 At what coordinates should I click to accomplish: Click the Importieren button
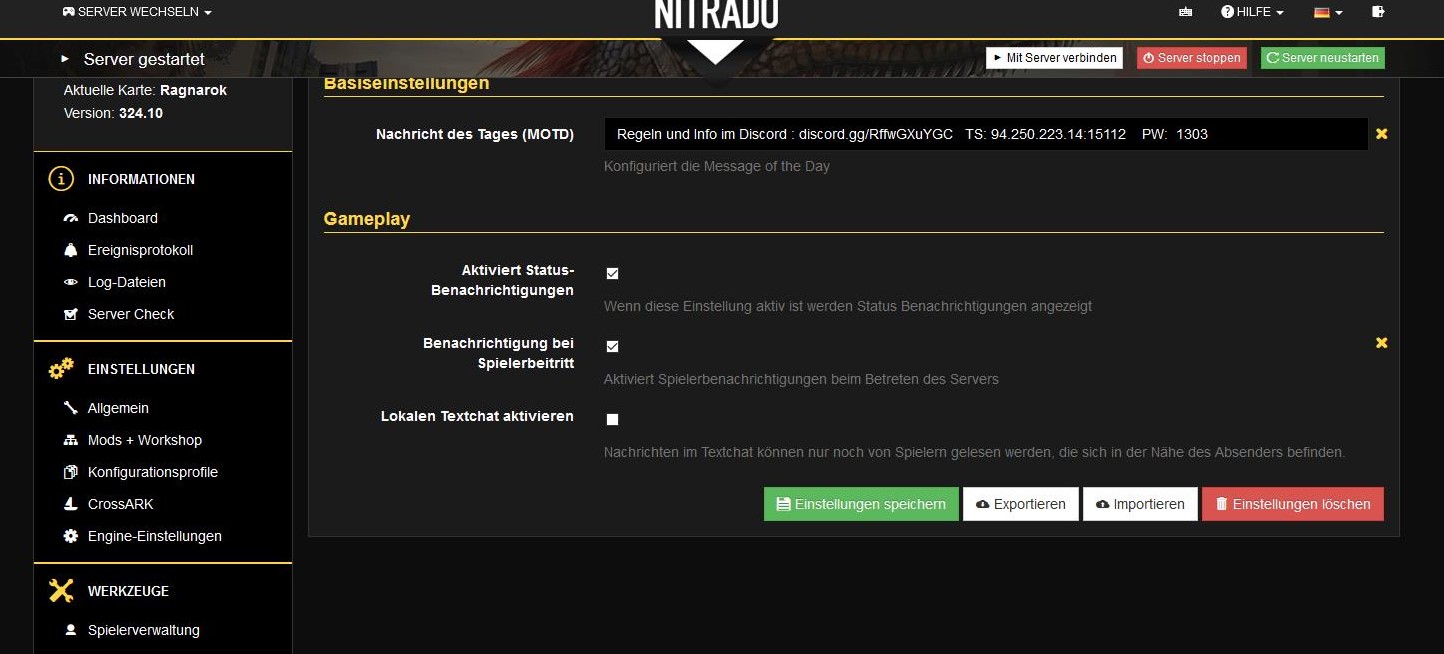point(1140,504)
